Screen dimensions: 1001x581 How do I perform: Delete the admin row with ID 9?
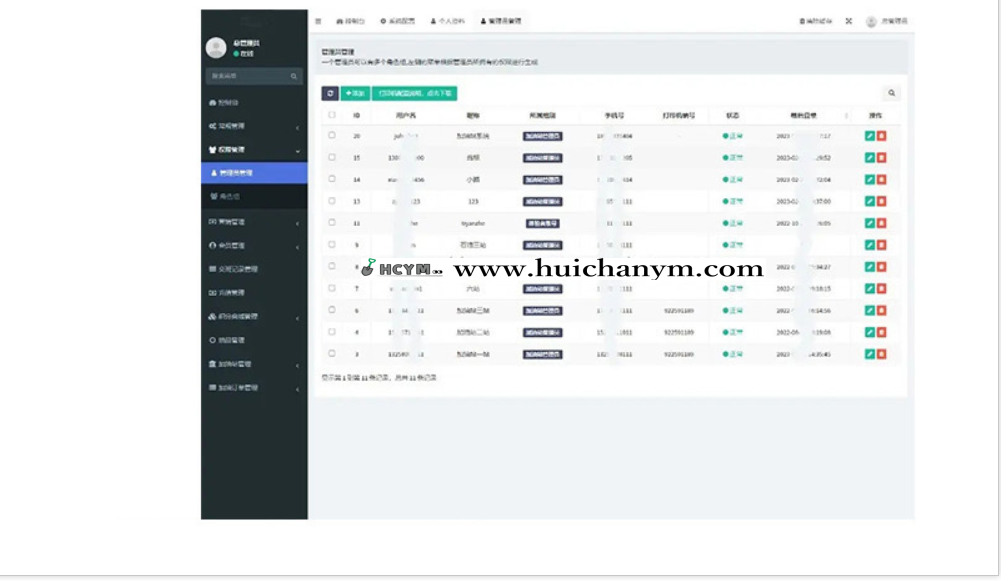point(882,245)
